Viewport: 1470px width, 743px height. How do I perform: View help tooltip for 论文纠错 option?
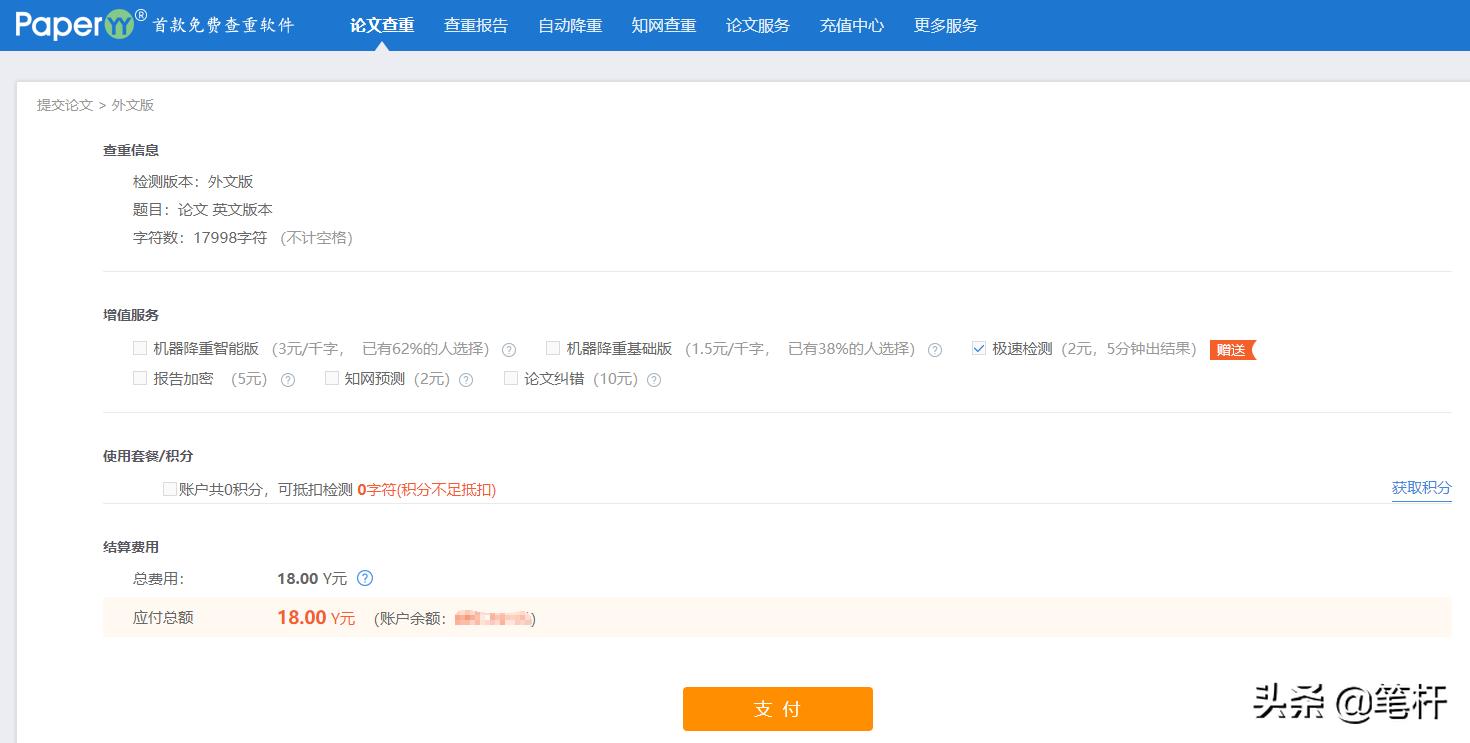[x=653, y=379]
